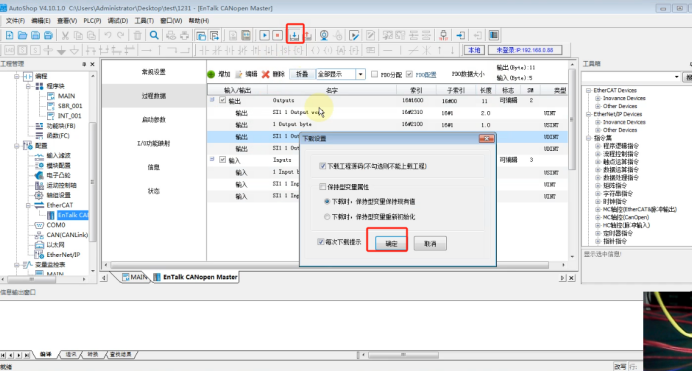Collapse the EtherCAT tree node
Screen dimensions: 692x372
[x=29, y=205]
